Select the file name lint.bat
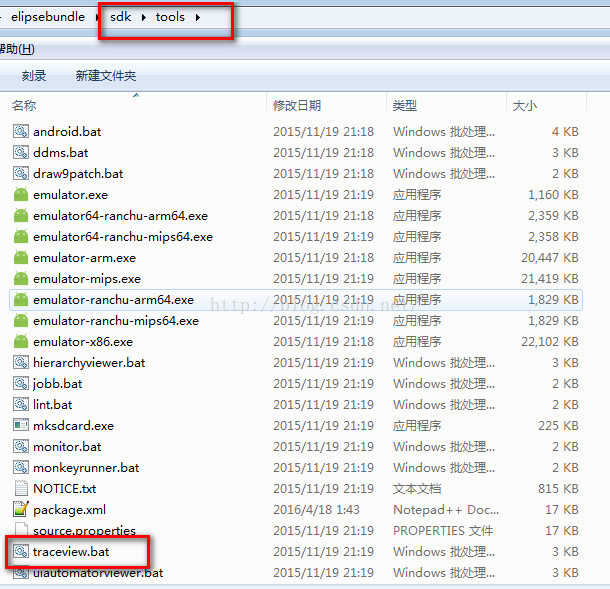 (x=53, y=405)
